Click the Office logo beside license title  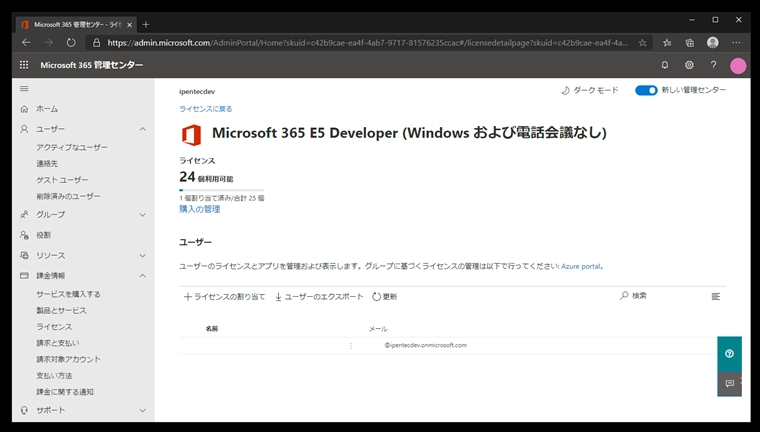click(191, 135)
